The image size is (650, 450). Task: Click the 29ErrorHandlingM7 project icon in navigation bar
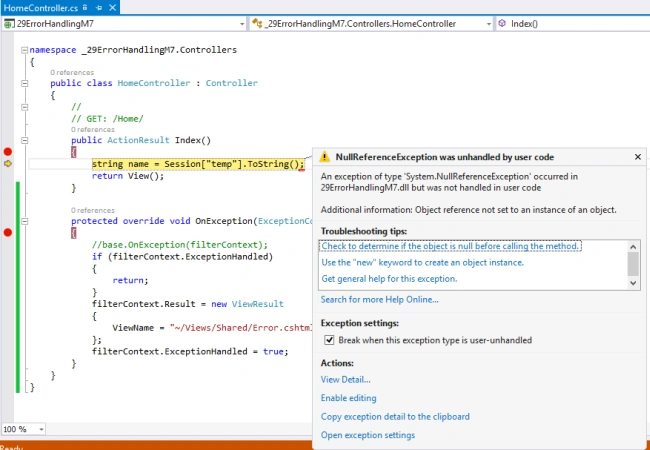tap(9, 24)
